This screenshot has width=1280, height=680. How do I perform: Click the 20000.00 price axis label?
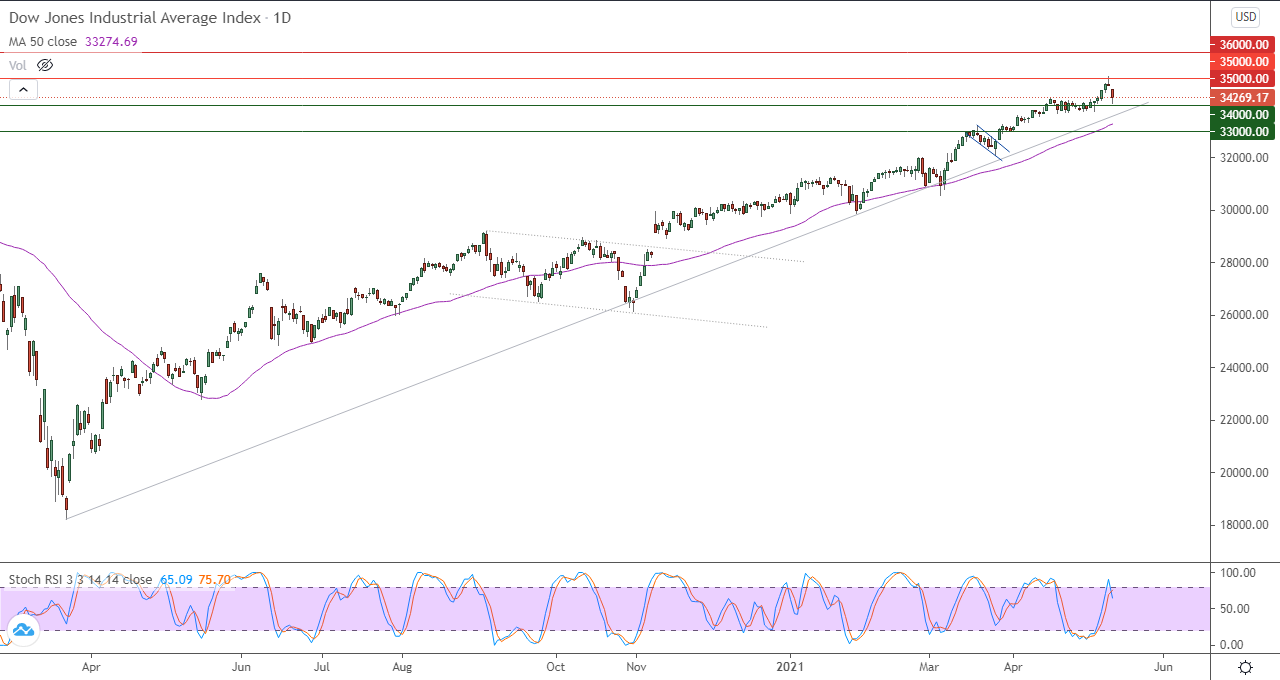point(1242,473)
